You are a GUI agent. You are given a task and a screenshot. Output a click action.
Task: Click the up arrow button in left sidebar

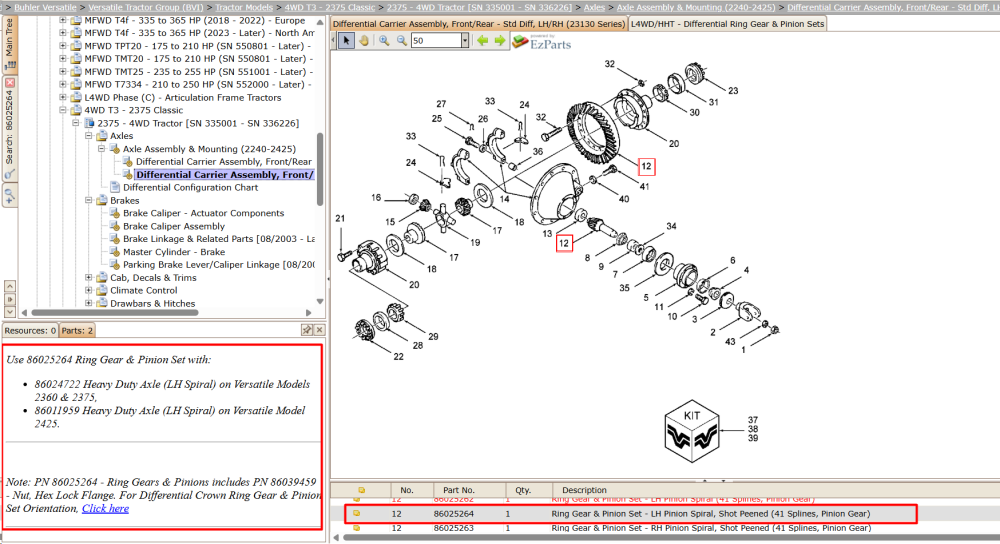coord(10,286)
